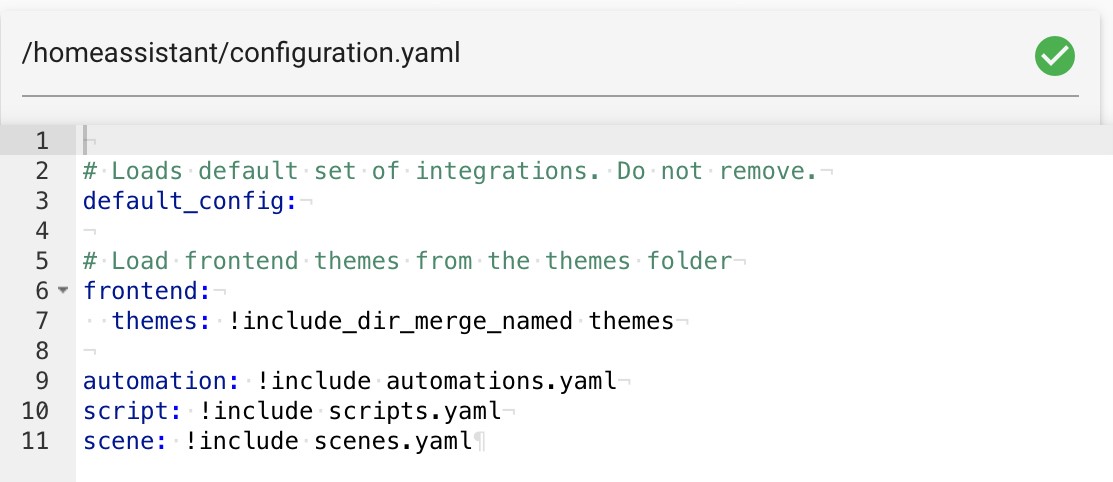Place cursor on the default_config: key

[x=190, y=201]
